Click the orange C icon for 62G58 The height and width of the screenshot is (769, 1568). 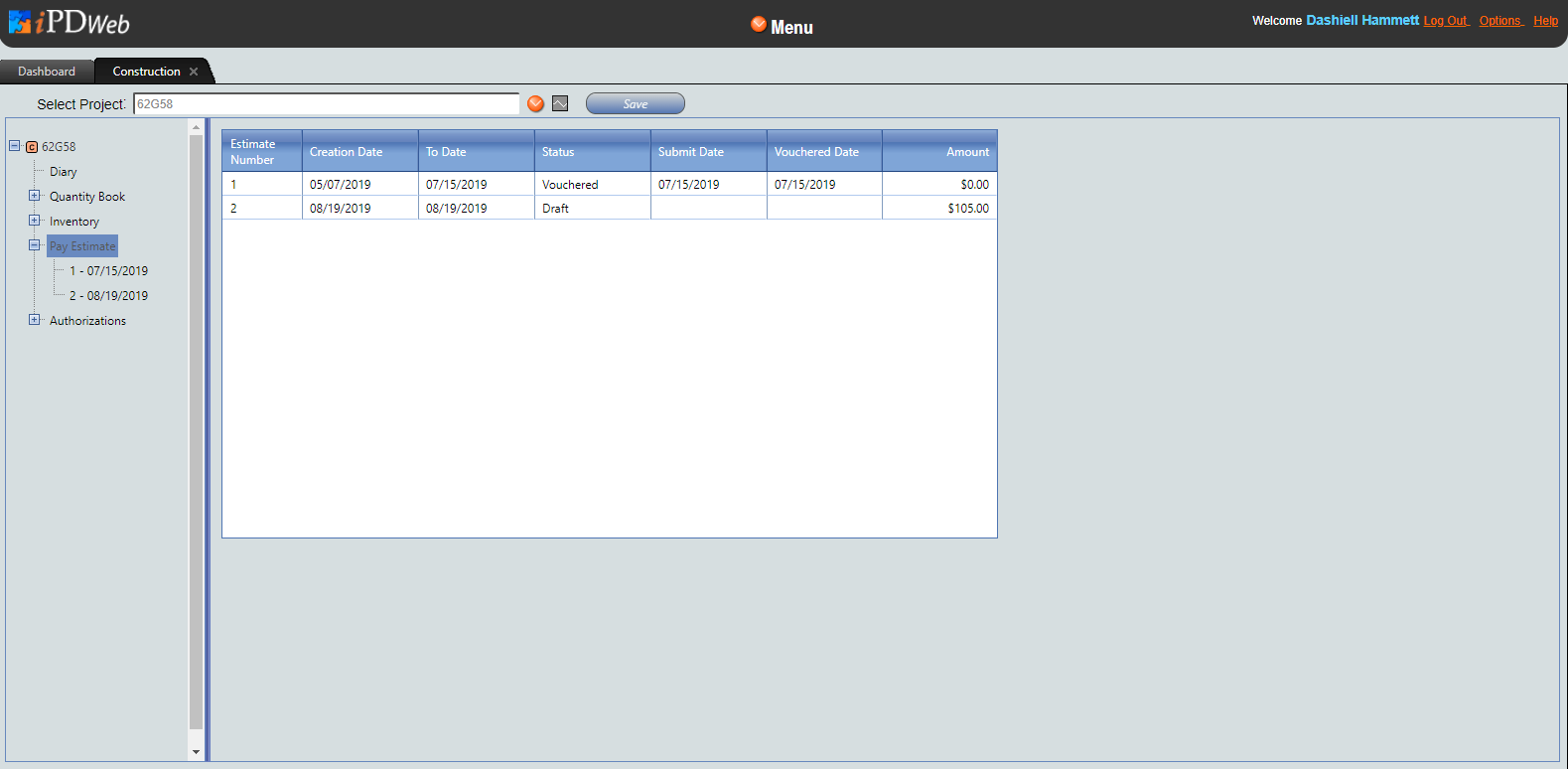(x=32, y=147)
